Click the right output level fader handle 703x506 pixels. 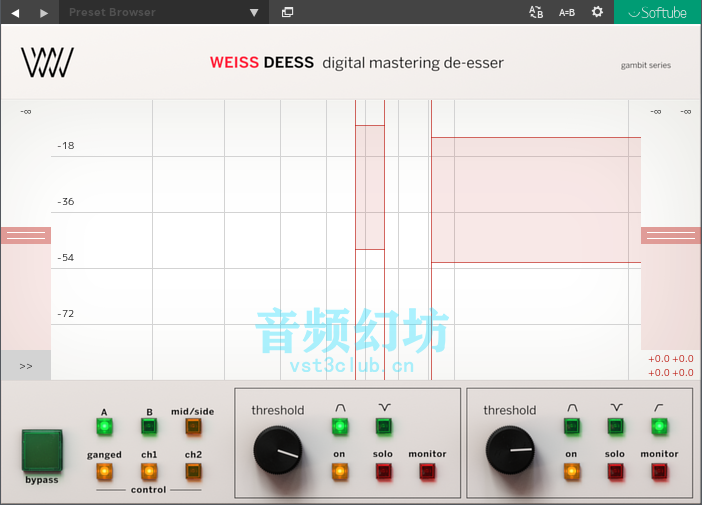coord(671,236)
